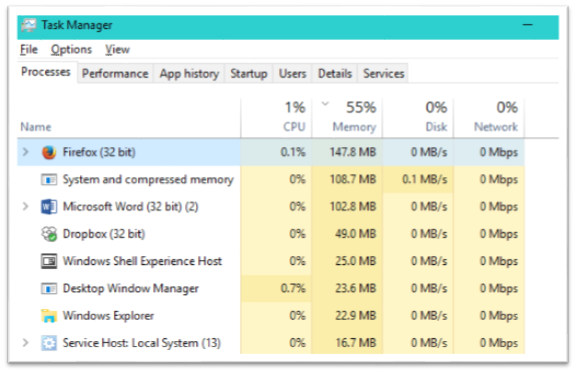This screenshot has height=373, width=576.
Task: Click the Windows Explorer folder icon
Action: (49, 316)
